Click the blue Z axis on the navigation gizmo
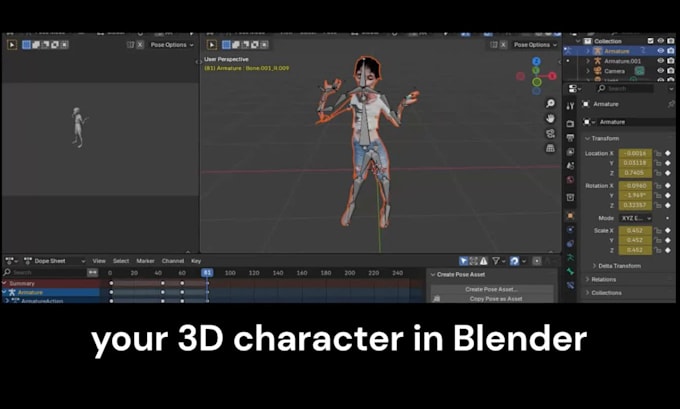Image resolution: width=680 pixels, height=409 pixels. (x=536, y=61)
